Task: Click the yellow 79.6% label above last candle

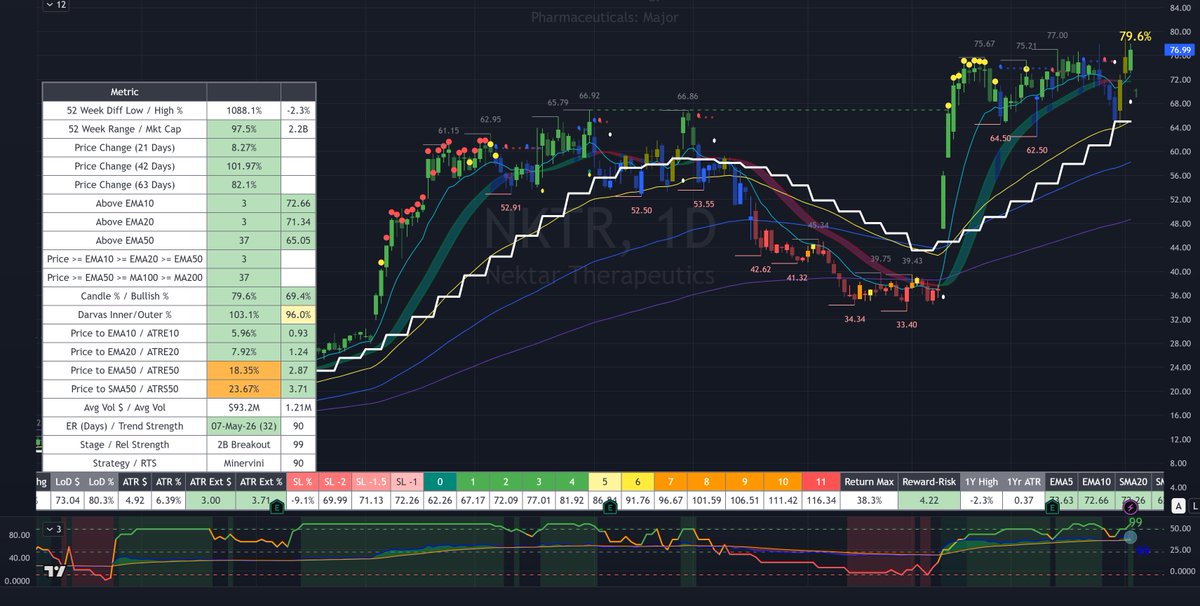Action: tap(1135, 36)
